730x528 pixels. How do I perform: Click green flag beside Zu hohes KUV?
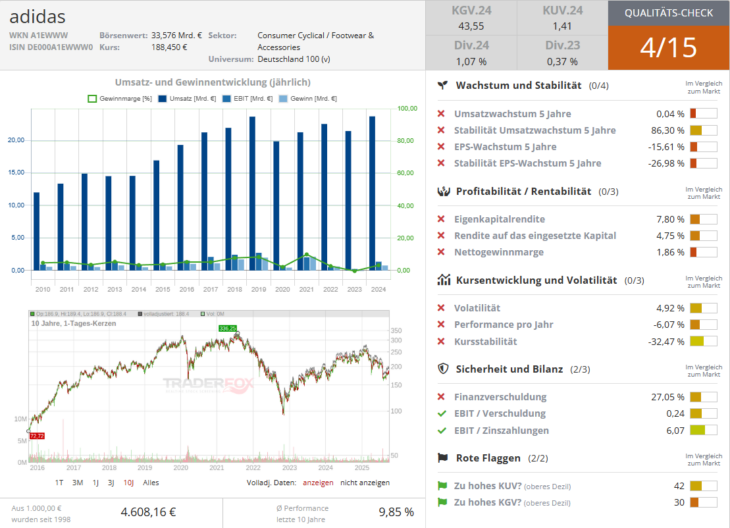click(x=441, y=485)
